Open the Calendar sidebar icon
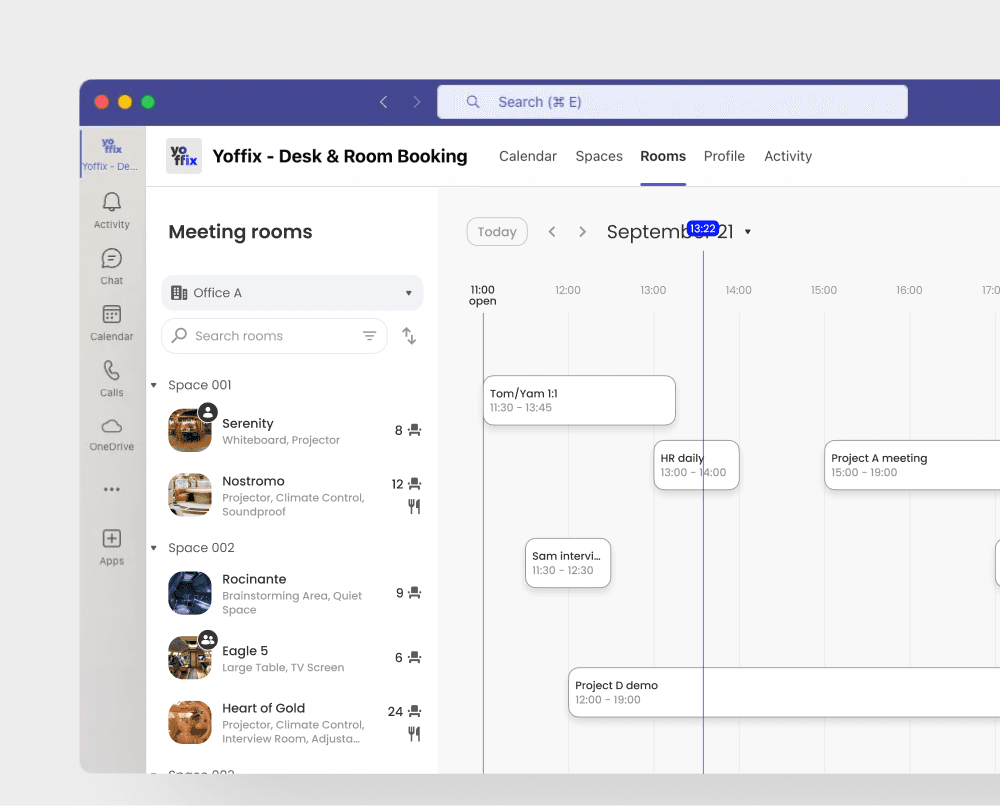This screenshot has height=806, width=1000. tap(111, 320)
